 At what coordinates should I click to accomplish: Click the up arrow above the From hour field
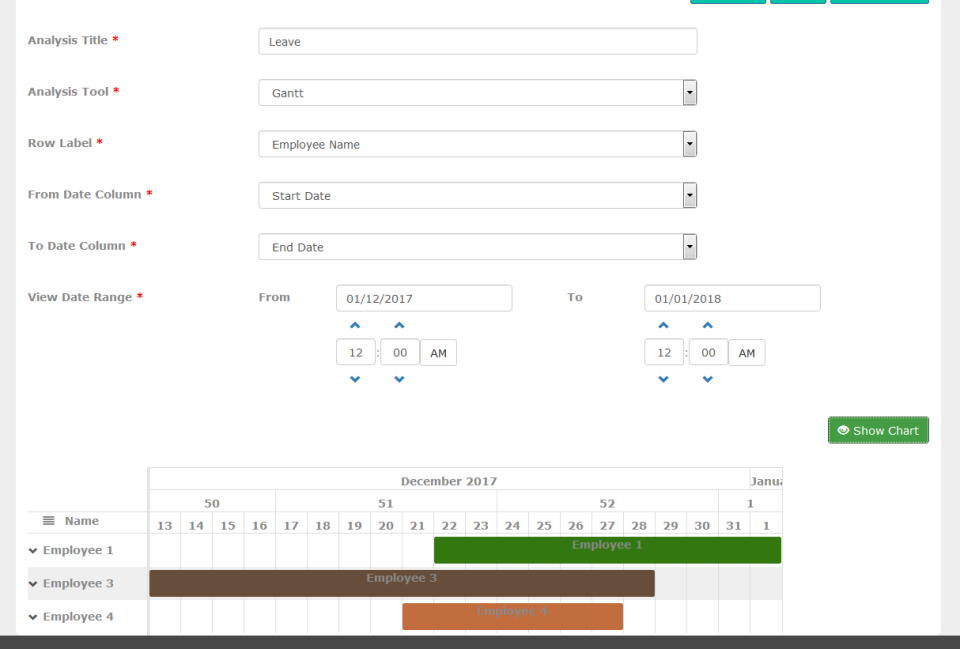[355, 324]
